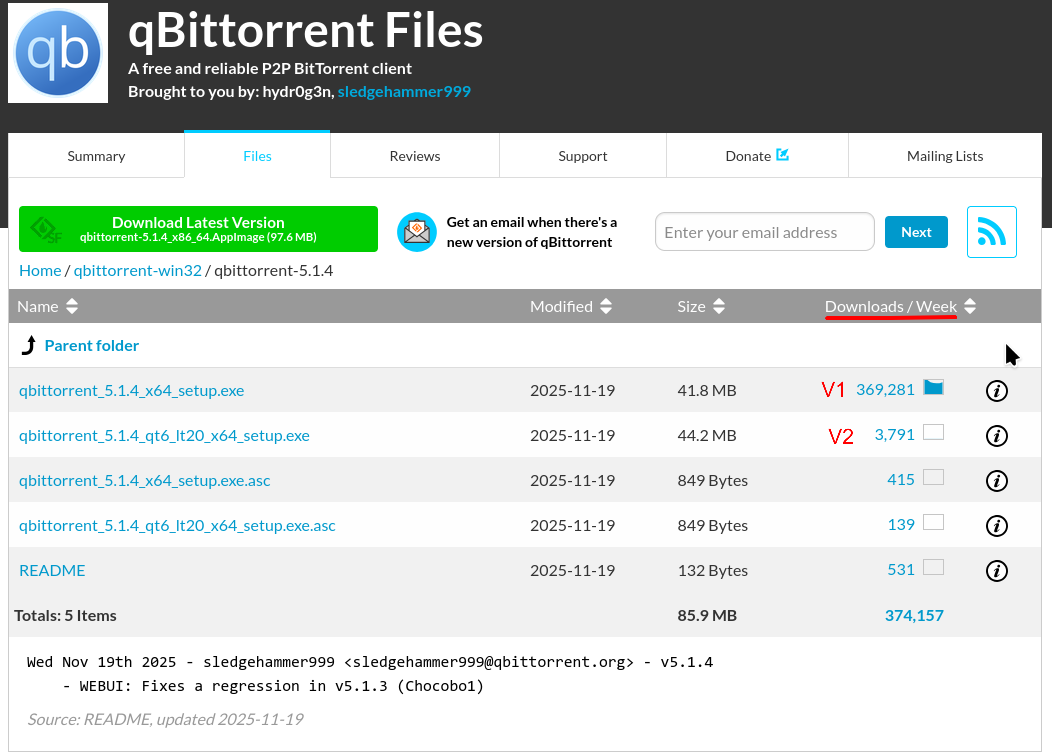
Task: Open the Parent folder link
Action: 91,345
